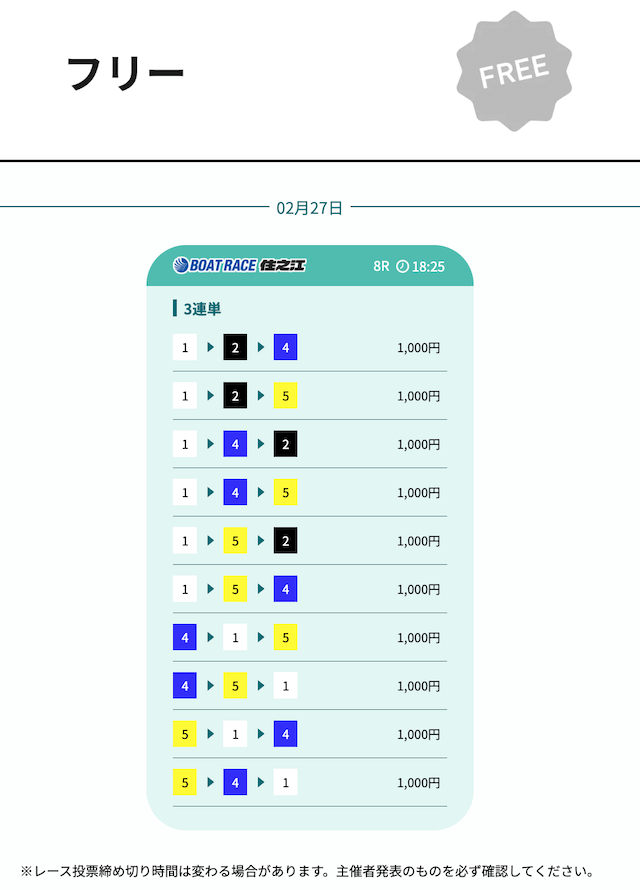Click the second arrow in the 5-4-1 row
This screenshot has height=890, width=640.
tap(261, 782)
